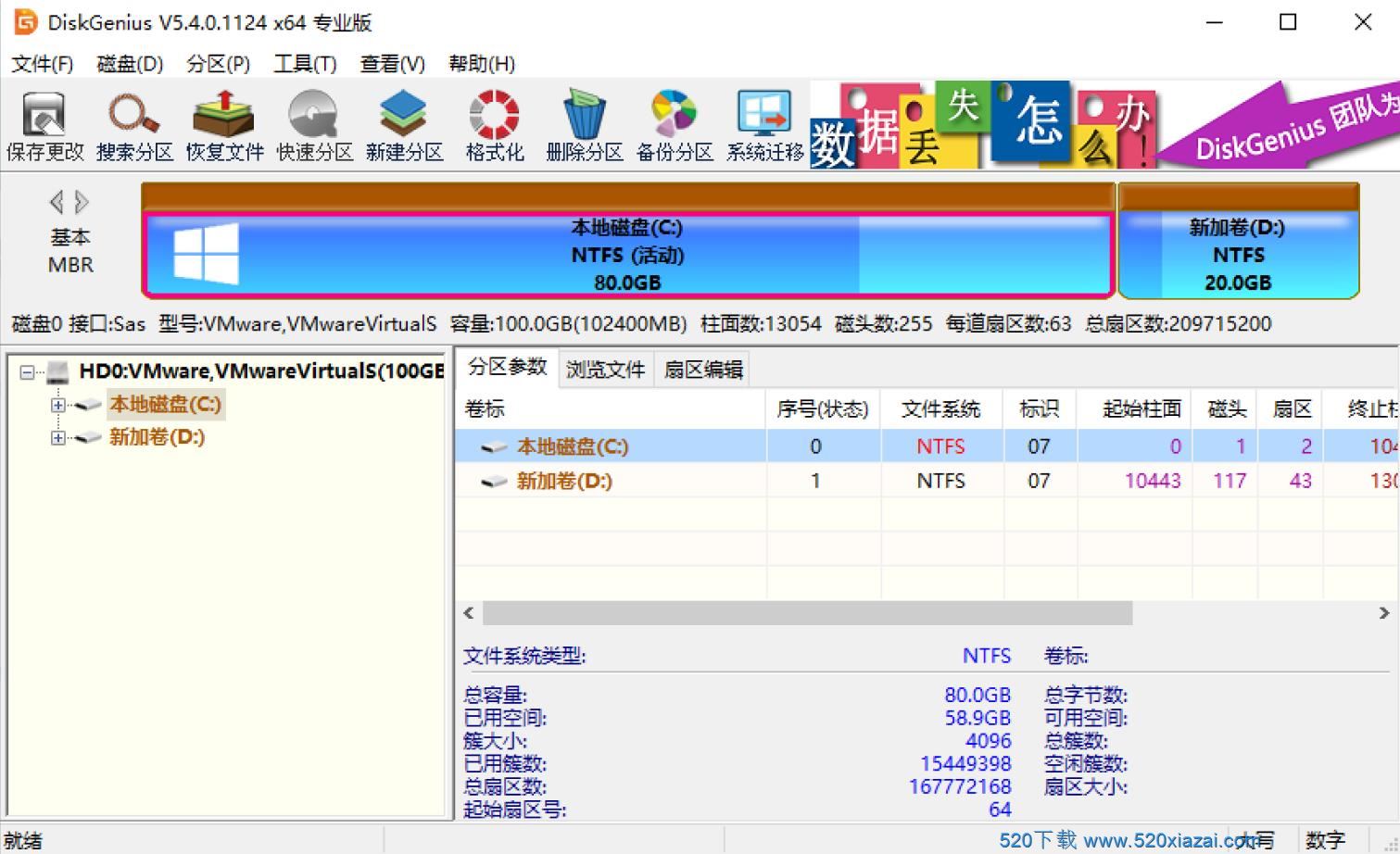Open the 分区(P) menu

coord(218,64)
